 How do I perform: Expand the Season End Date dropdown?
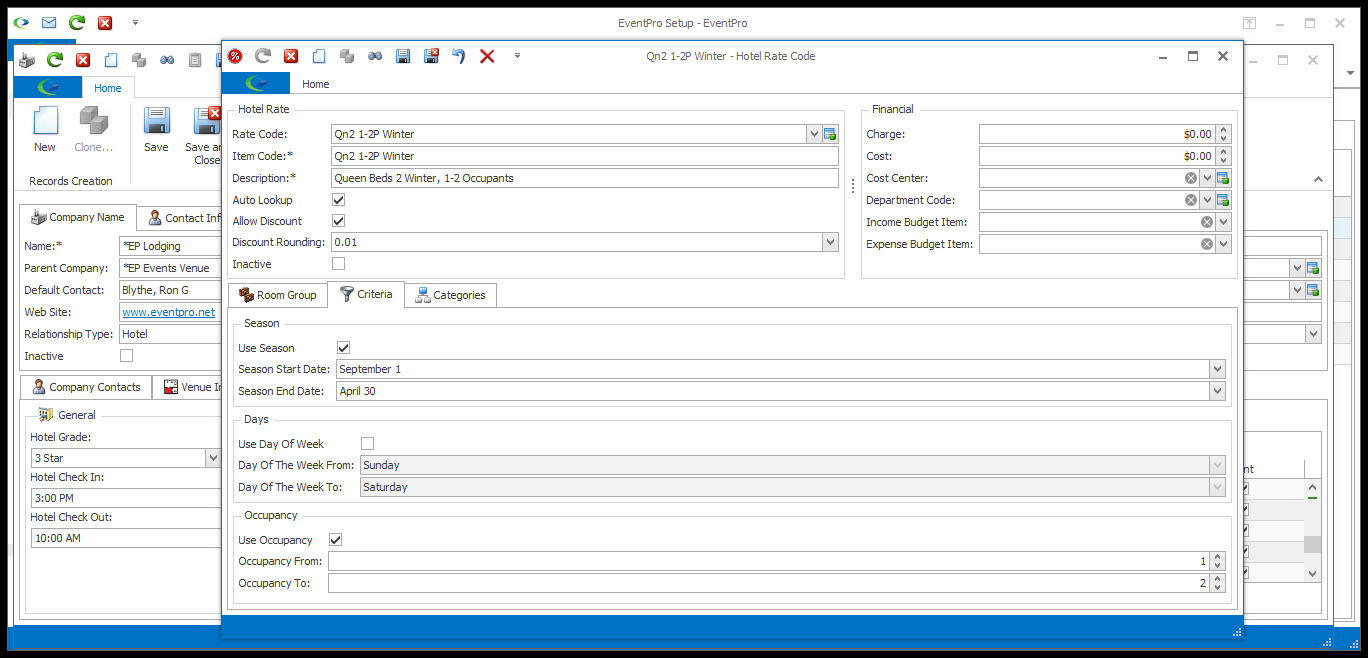coord(1217,391)
